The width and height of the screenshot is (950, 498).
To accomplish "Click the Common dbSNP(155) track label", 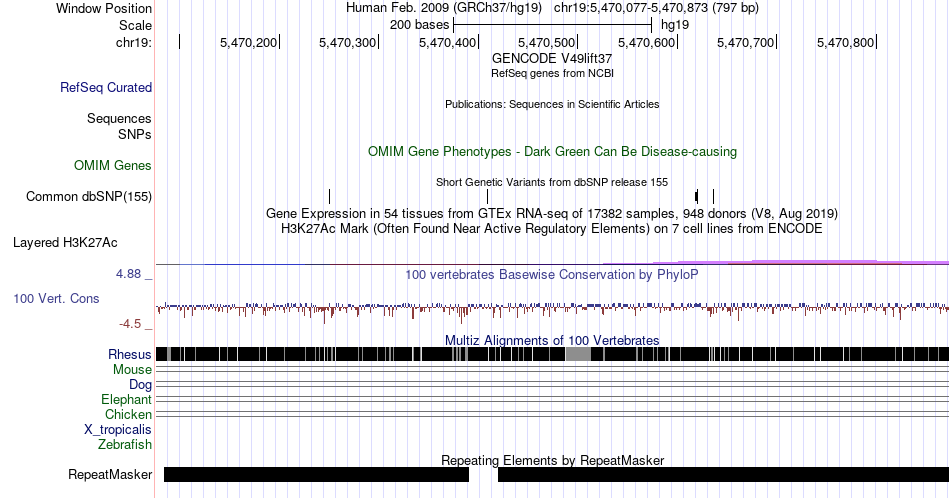I will [88, 196].
